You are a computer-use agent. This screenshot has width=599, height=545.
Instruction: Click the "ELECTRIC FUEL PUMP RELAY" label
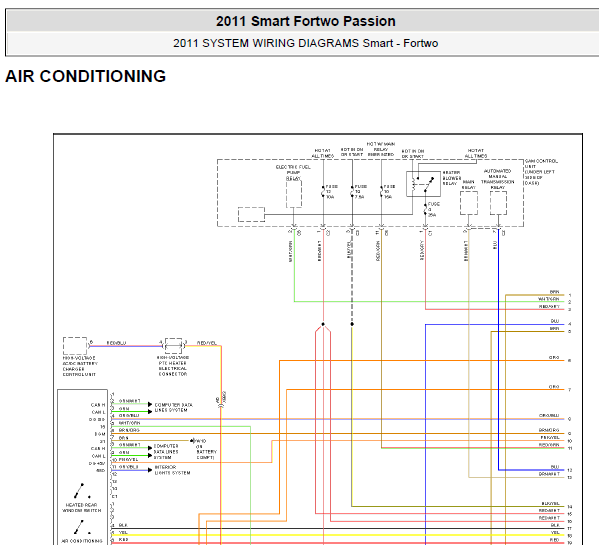pyautogui.click(x=293, y=173)
